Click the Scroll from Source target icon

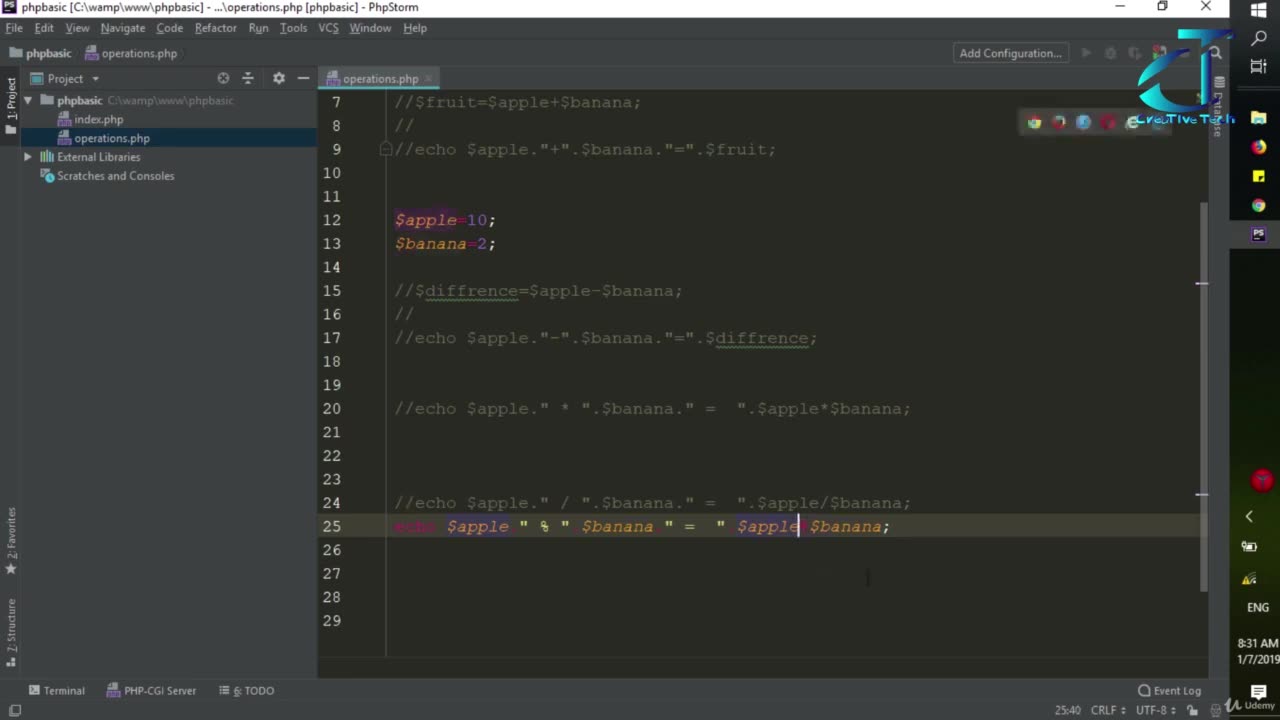[223, 78]
